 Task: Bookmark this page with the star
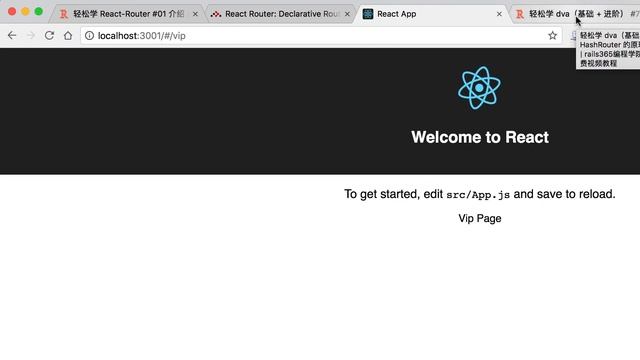coord(552,36)
